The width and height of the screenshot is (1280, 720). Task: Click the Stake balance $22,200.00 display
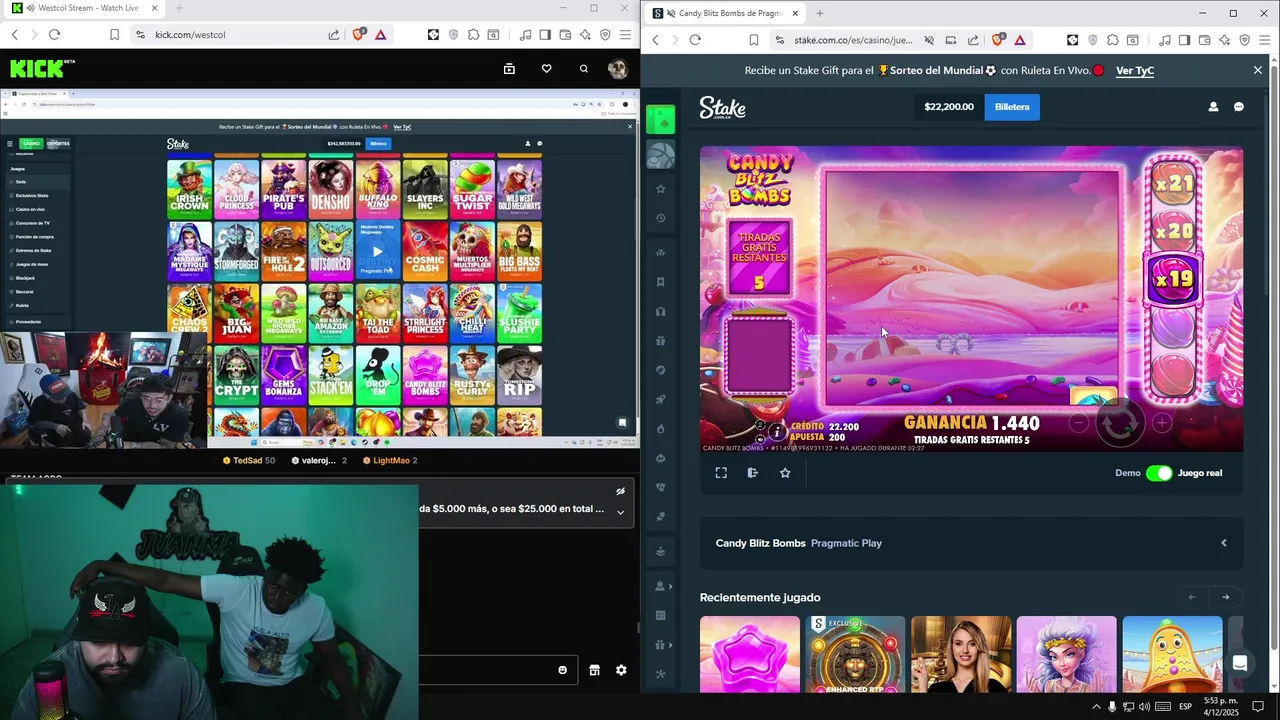click(x=949, y=107)
